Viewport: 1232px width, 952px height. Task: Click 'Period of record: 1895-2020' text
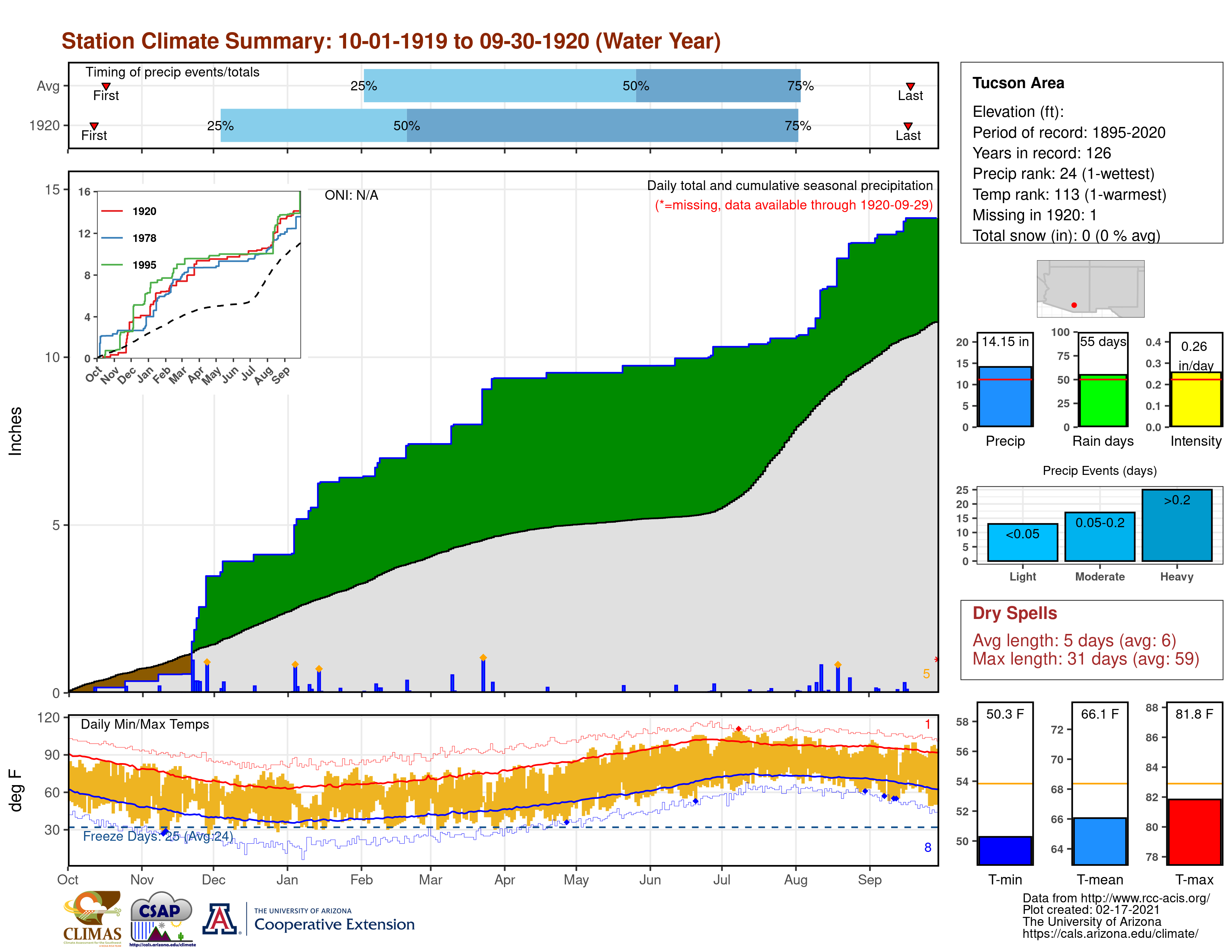click(1069, 133)
